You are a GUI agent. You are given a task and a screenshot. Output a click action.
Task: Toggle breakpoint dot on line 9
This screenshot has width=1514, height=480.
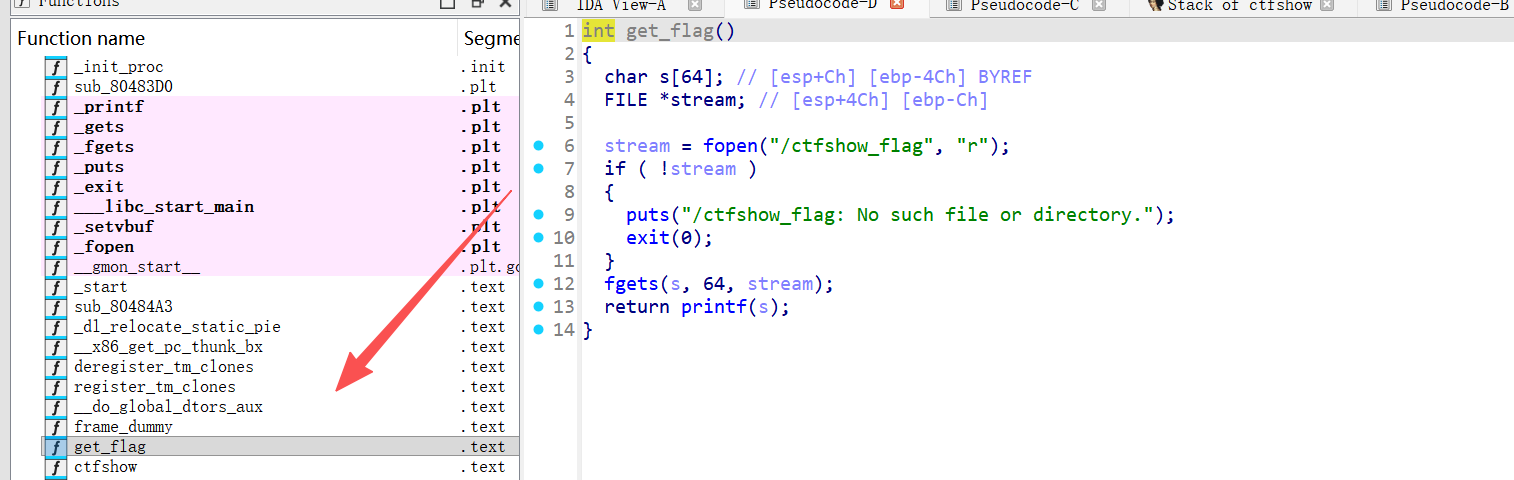click(x=539, y=215)
